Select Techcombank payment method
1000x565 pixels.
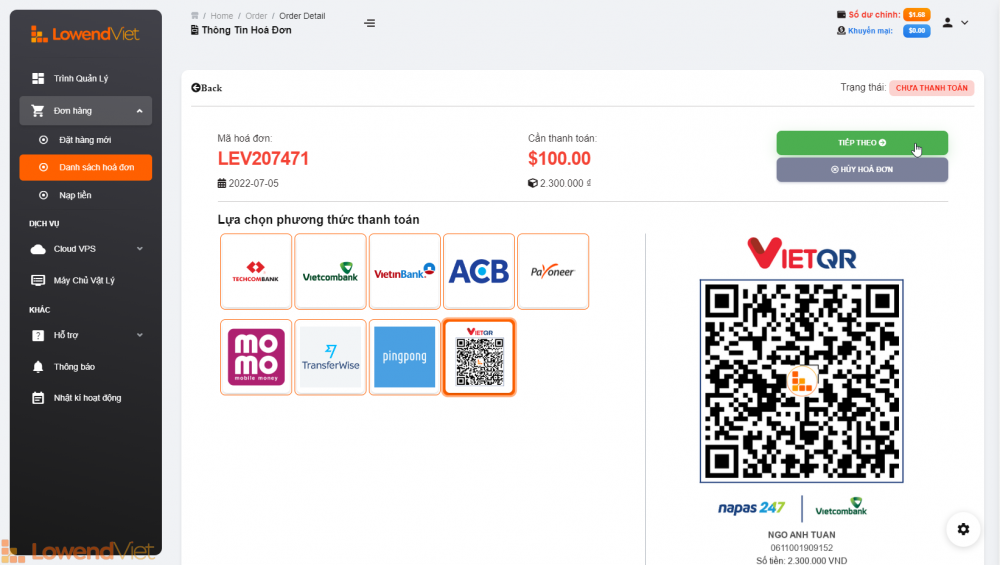[256, 271]
